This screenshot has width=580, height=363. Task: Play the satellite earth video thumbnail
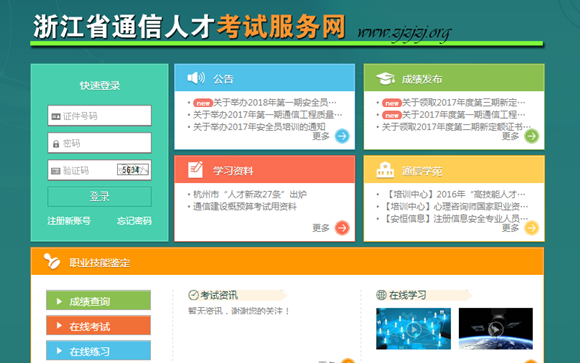tap(496, 329)
